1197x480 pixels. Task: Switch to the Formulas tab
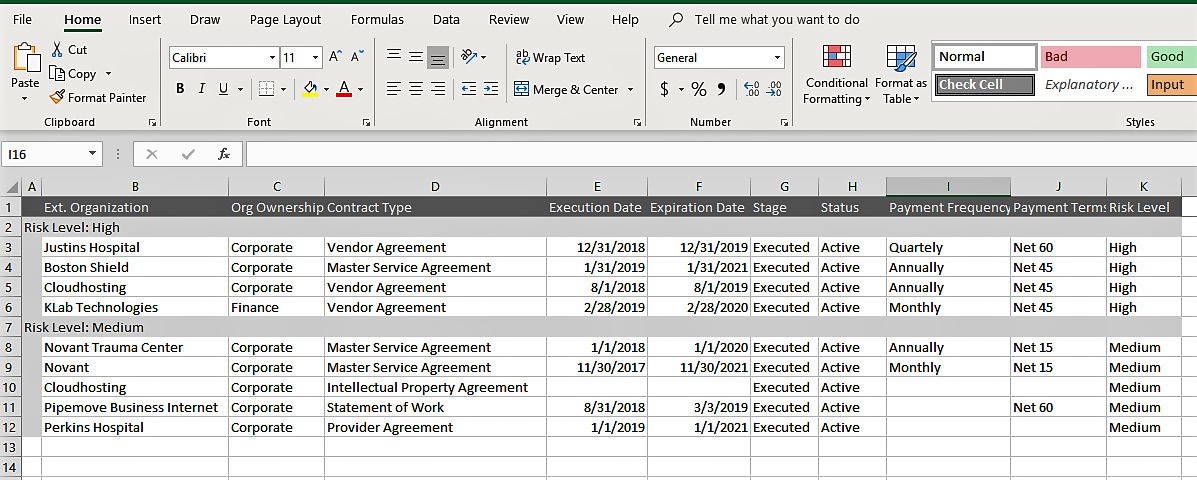point(377,20)
